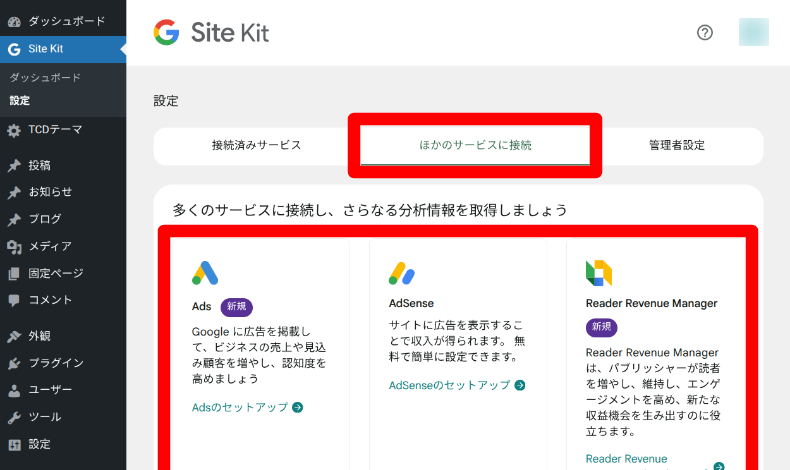Click the TCDテーマ gear icon
The width and height of the screenshot is (790, 470).
pyautogui.click(x=14, y=131)
